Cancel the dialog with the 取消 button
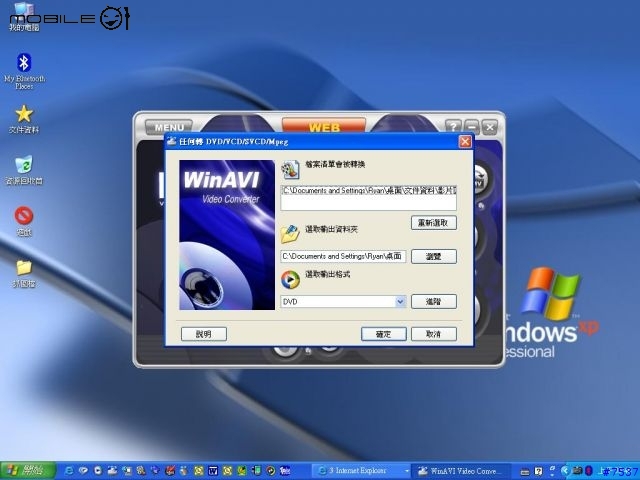Viewport: 640px width, 480px height. click(x=433, y=334)
